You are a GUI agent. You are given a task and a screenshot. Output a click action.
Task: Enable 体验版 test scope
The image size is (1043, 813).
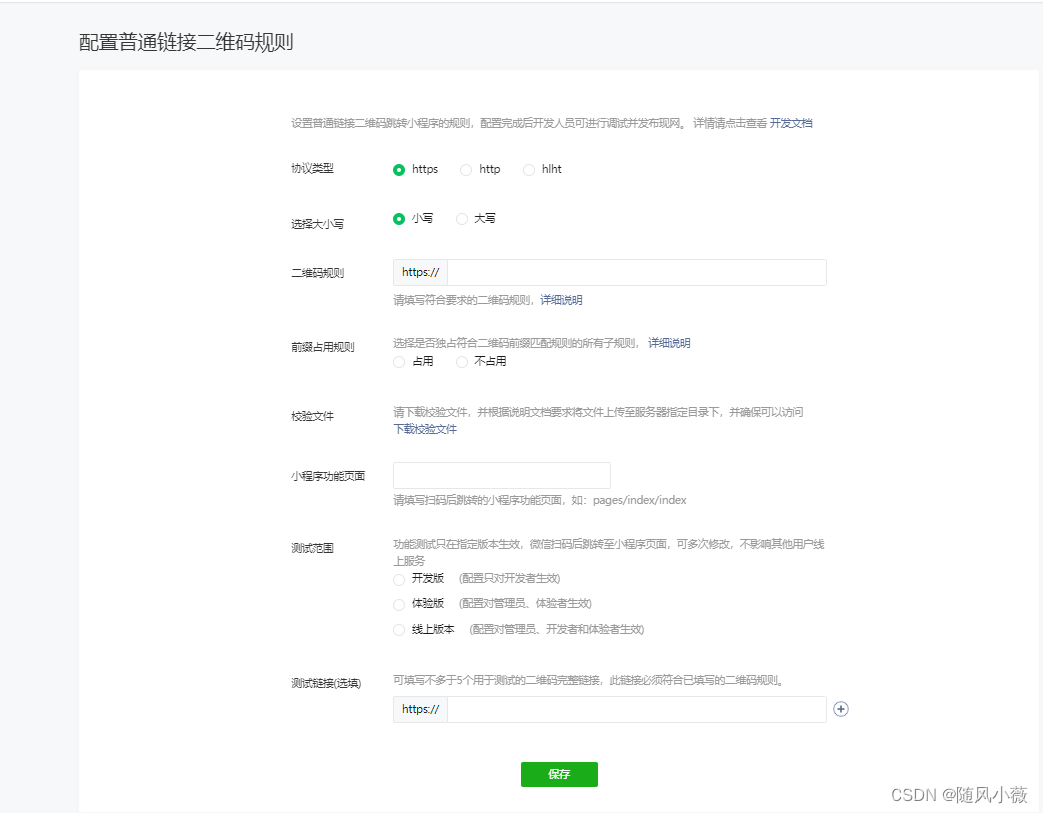point(398,604)
